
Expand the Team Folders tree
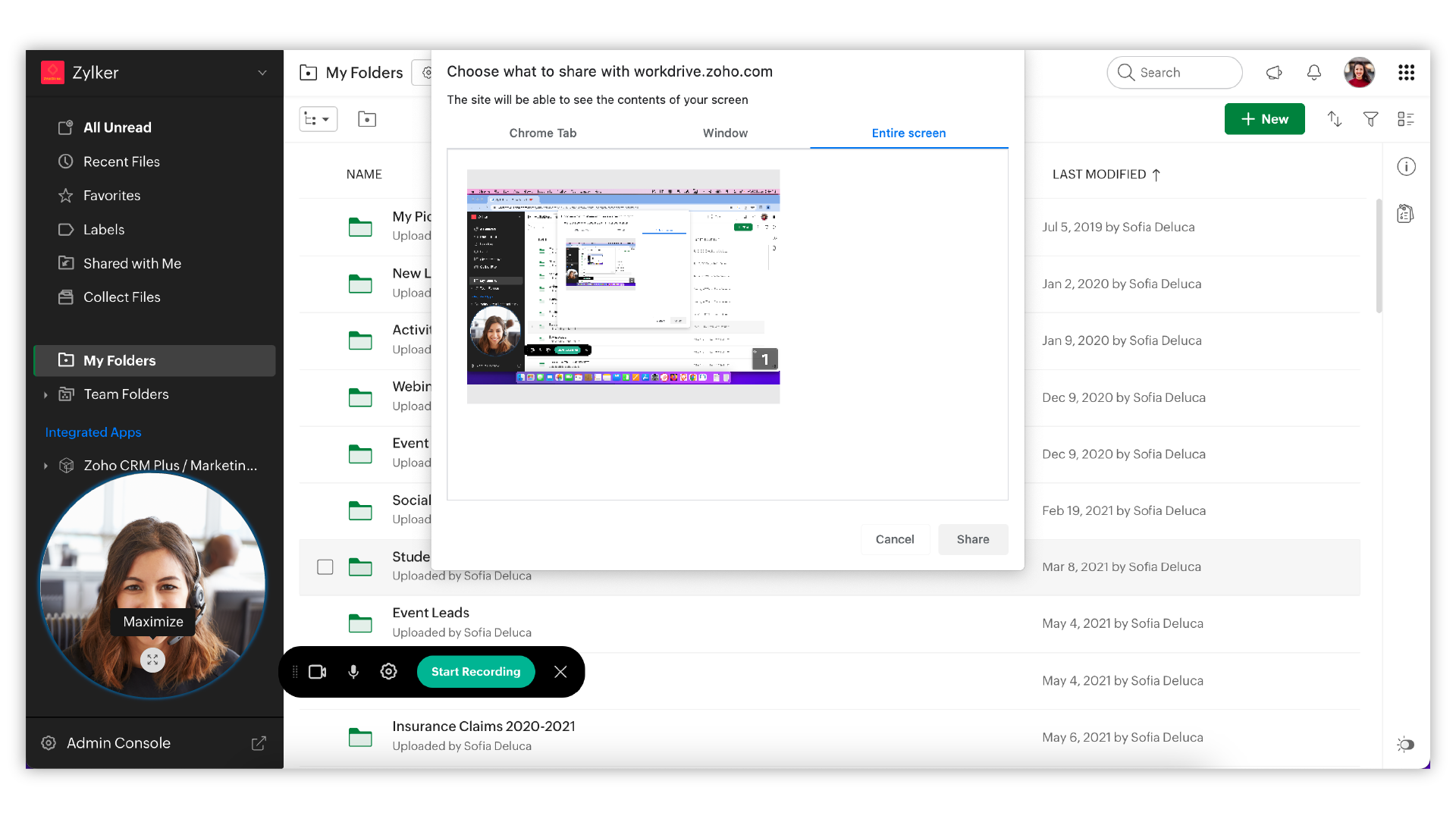point(45,394)
